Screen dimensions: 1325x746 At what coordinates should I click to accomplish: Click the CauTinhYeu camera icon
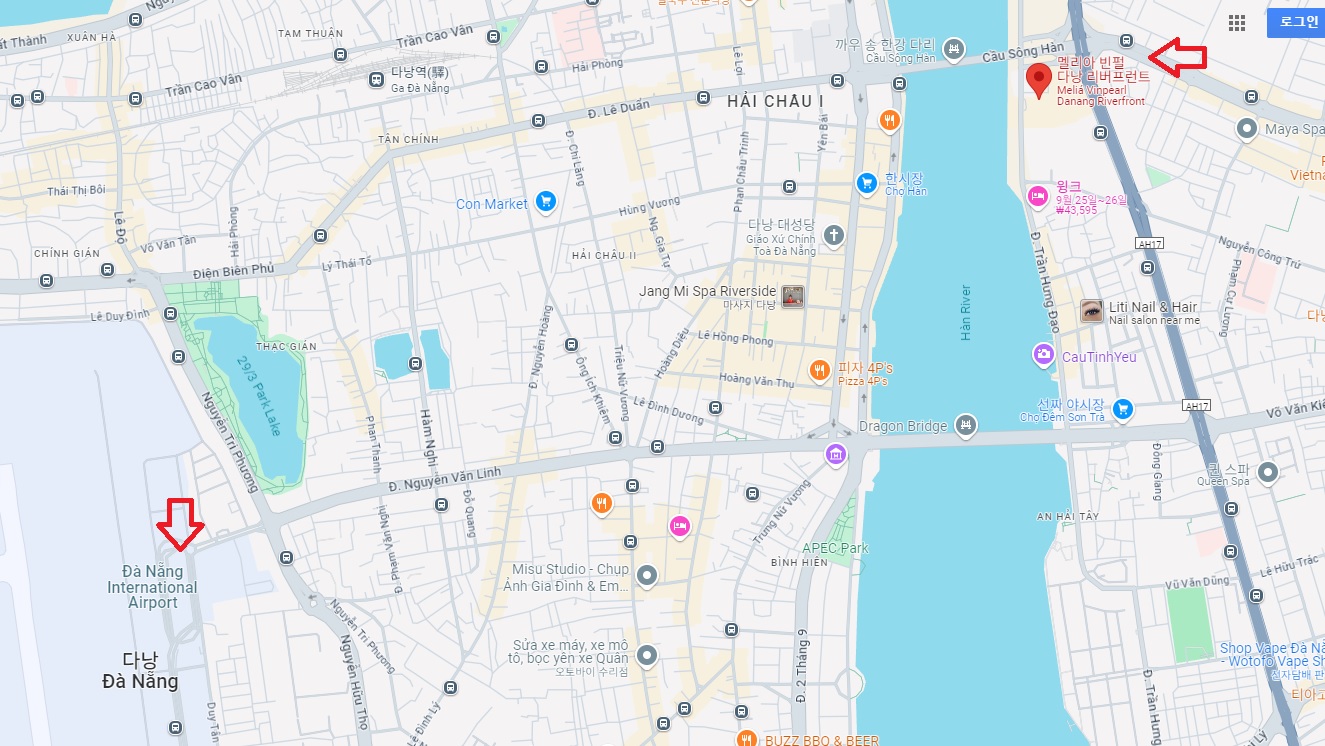pyautogui.click(x=1043, y=355)
